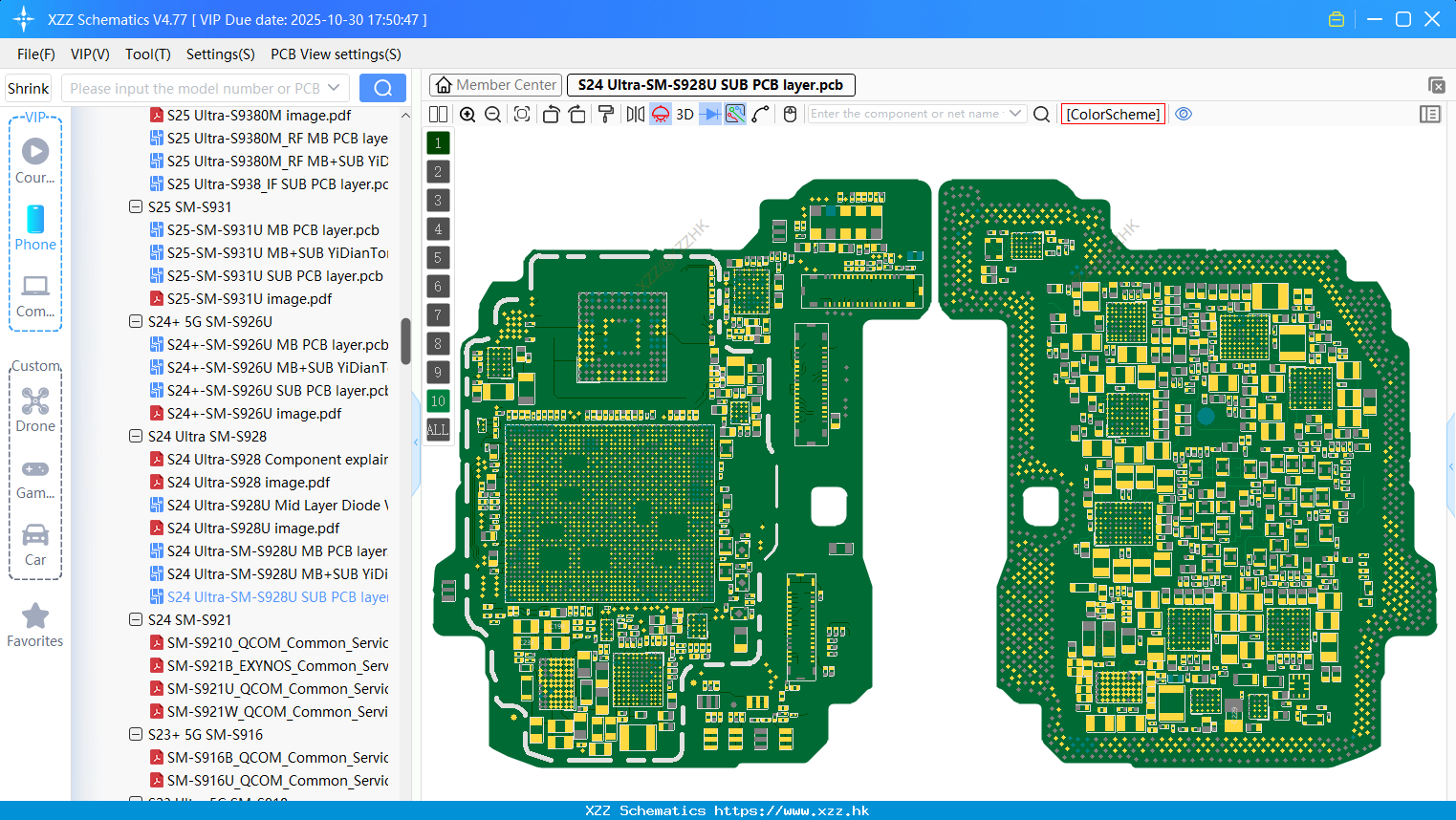Toggle split view layout icon
The width and height of the screenshot is (1456, 820).
coord(438,114)
